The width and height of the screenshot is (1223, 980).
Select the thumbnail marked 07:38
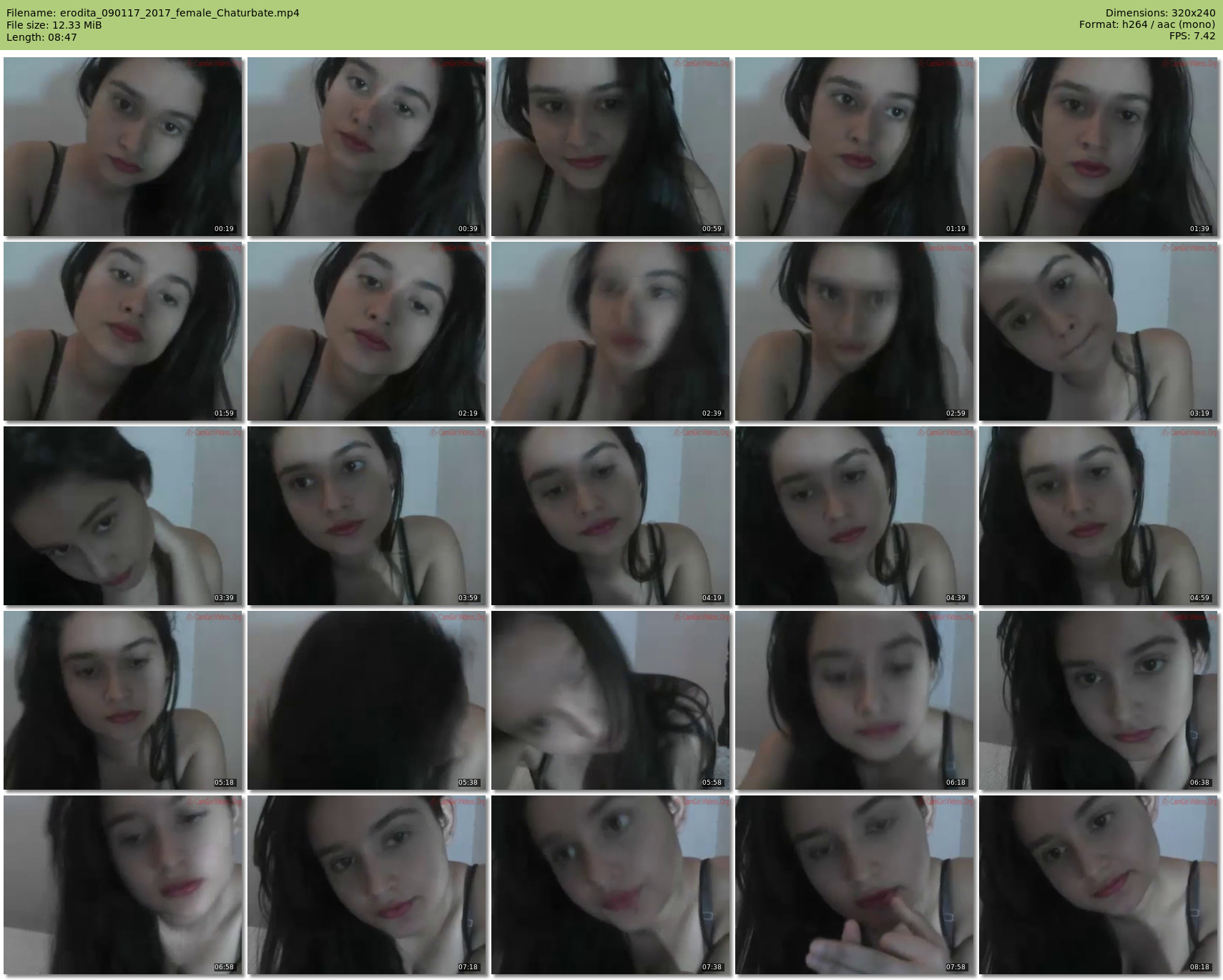pyautogui.click(x=611, y=885)
